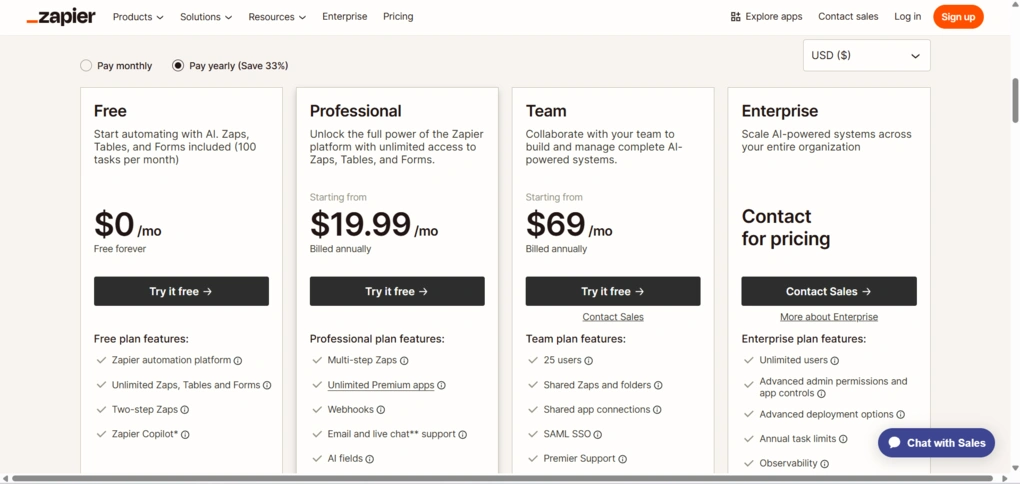Screen dimensions: 1020x484
Task: Open the Pricing nav item
Action: click(x=398, y=16)
